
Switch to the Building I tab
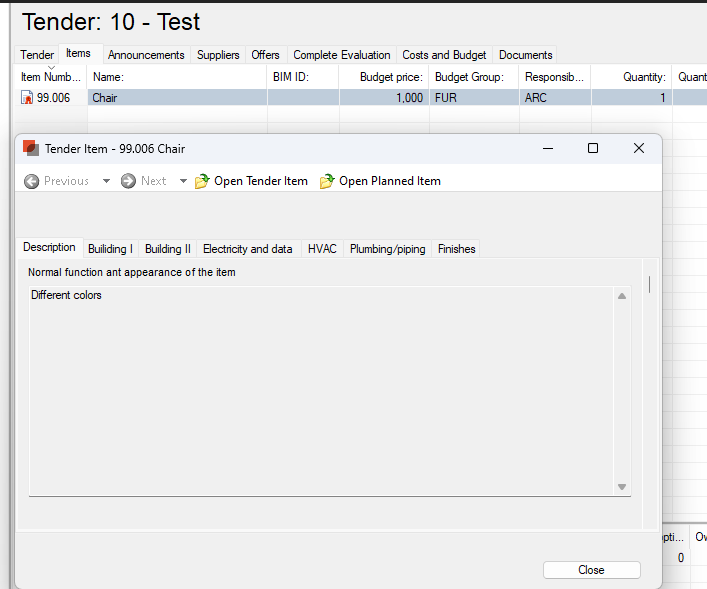point(110,249)
